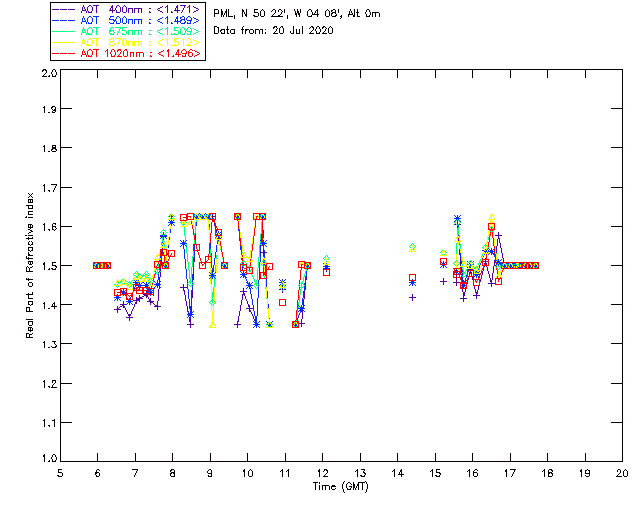Click the x-axis label 18

[x=547, y=473]
